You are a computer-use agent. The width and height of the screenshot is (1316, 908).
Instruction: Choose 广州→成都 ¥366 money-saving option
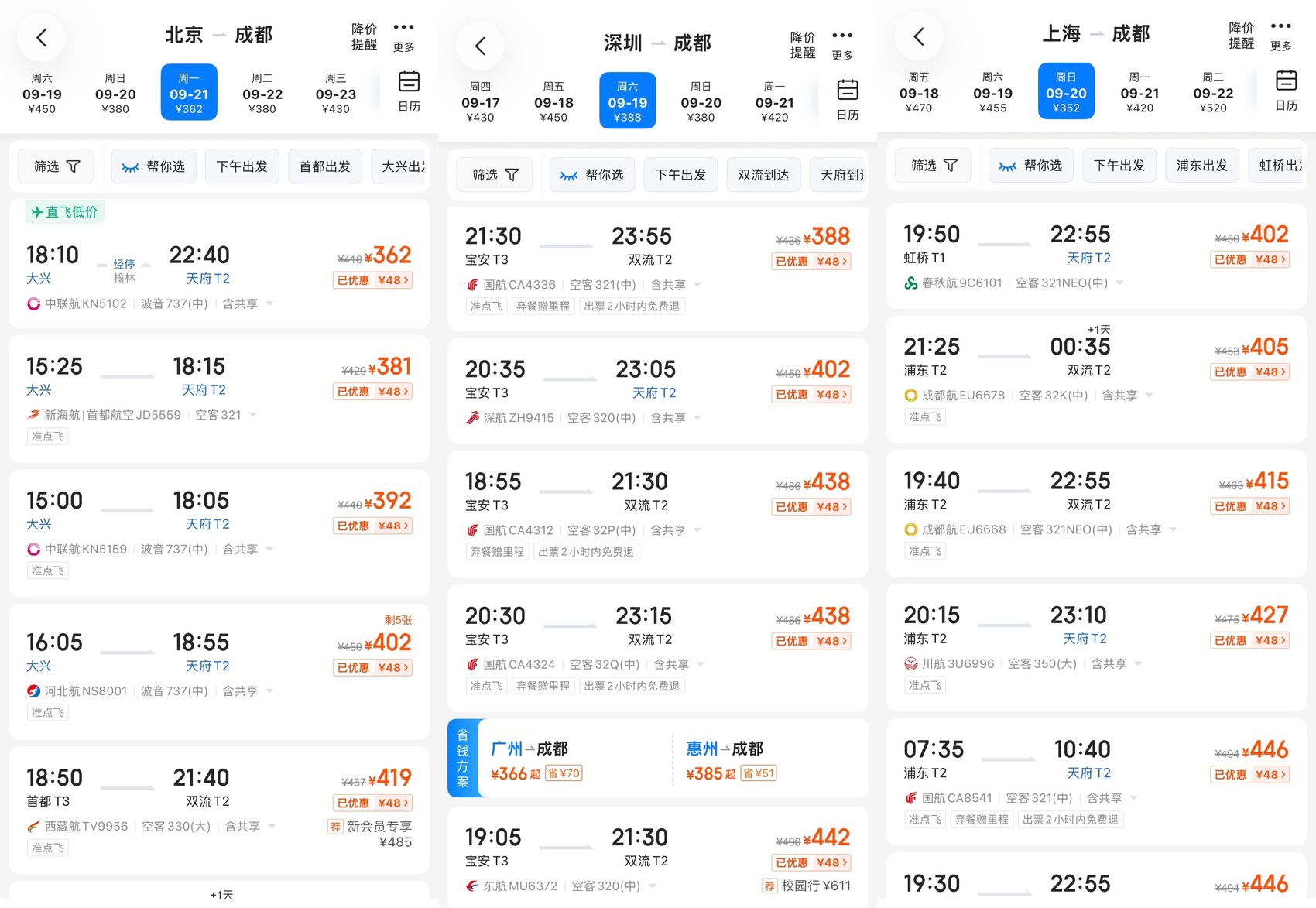(x=536, y=760)
